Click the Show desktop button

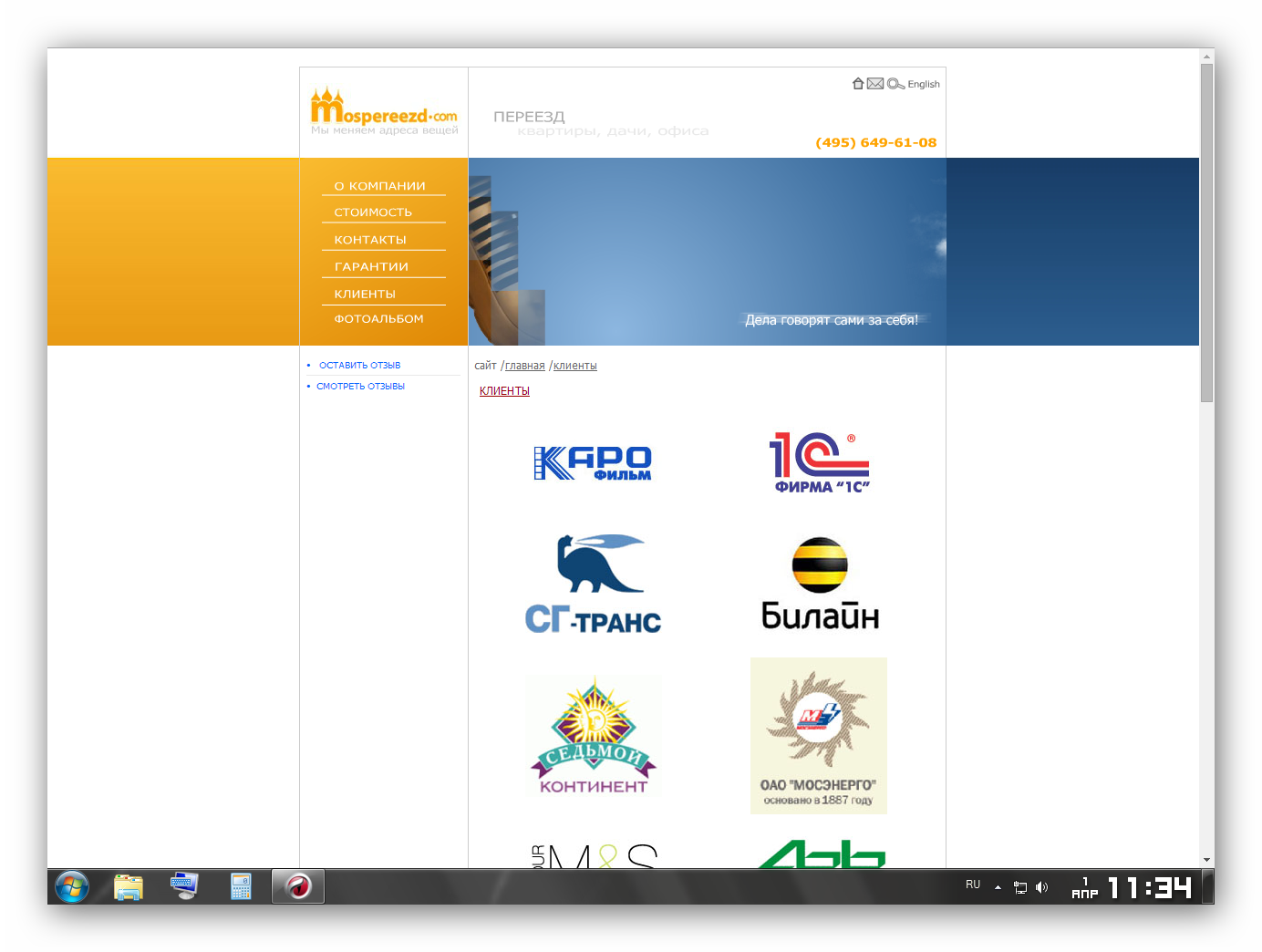click(1208, 886)
